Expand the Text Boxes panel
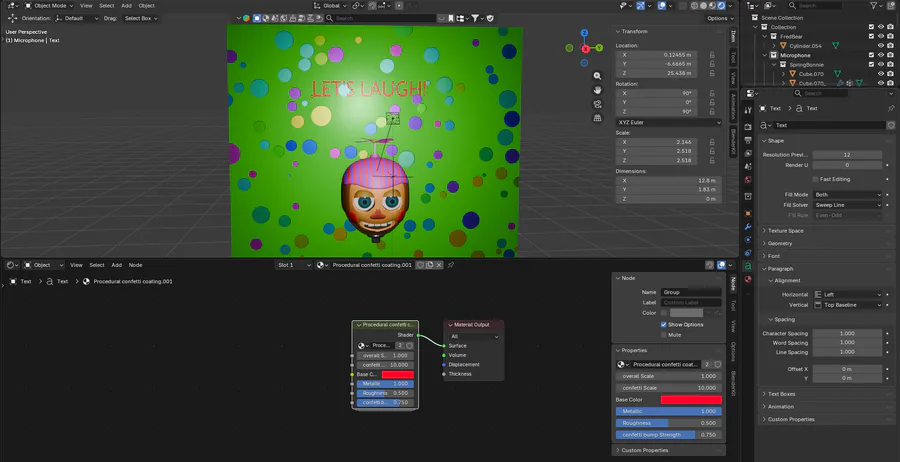The height and width of the screenshot is (462, 900). [826, 394]
